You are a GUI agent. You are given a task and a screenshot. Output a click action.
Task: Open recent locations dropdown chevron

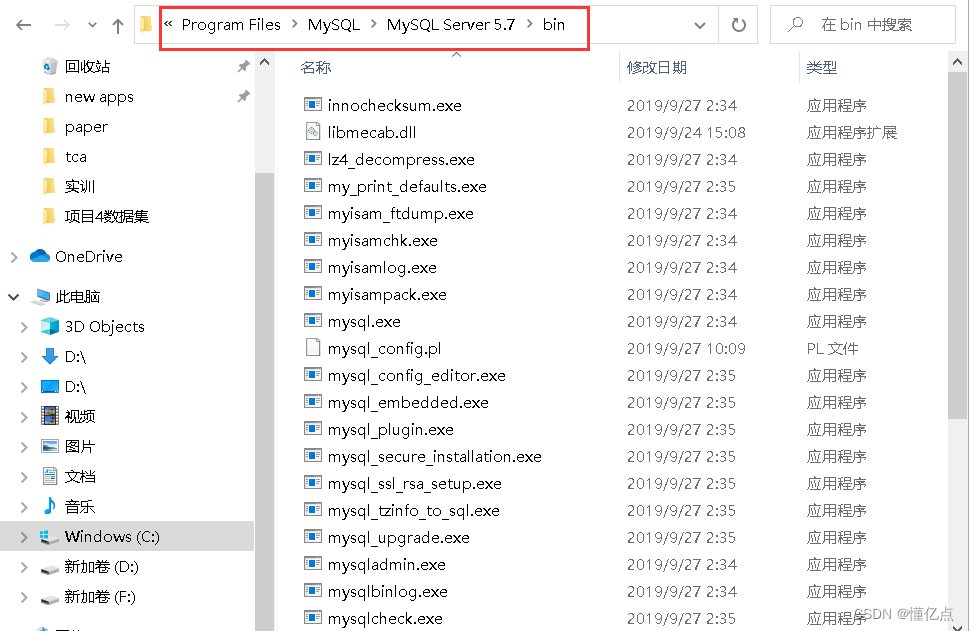tap(92, 25)
